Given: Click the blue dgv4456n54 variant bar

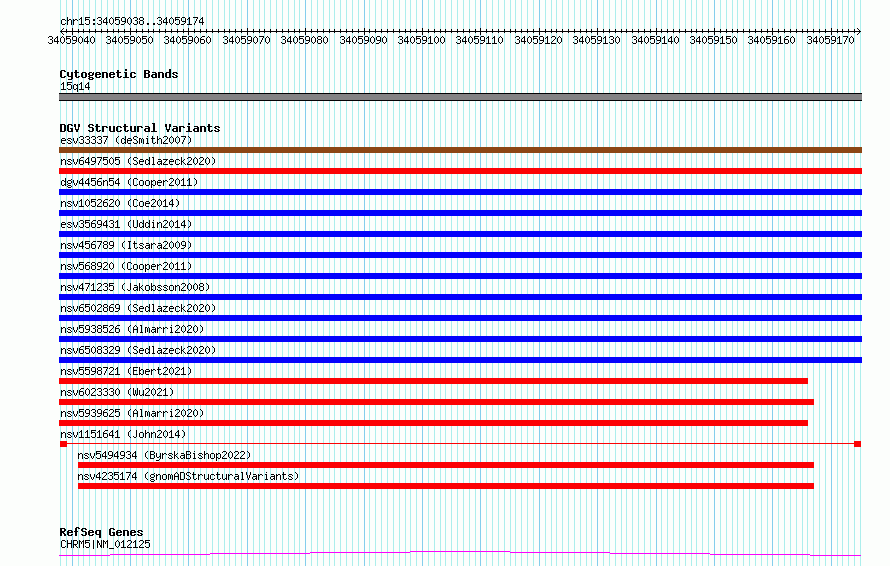Looking at the screenshot, I should pyautogui.click(x=460, y=192).
